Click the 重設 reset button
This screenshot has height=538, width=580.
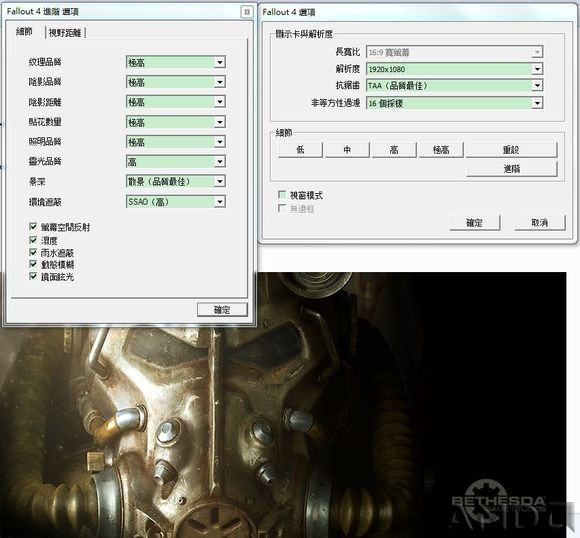tap(511, 150)
